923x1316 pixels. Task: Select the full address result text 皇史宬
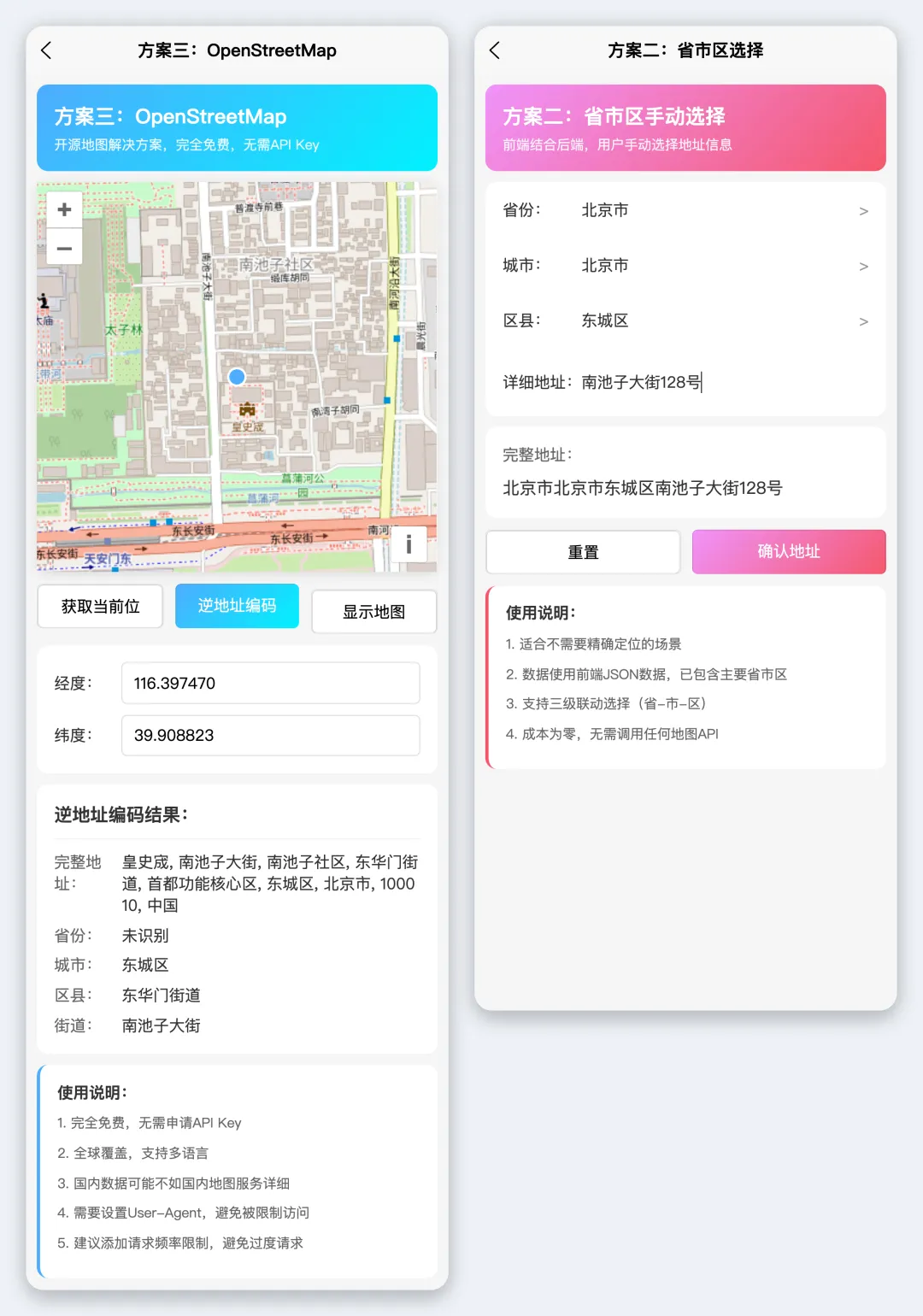tap(145, 862)
